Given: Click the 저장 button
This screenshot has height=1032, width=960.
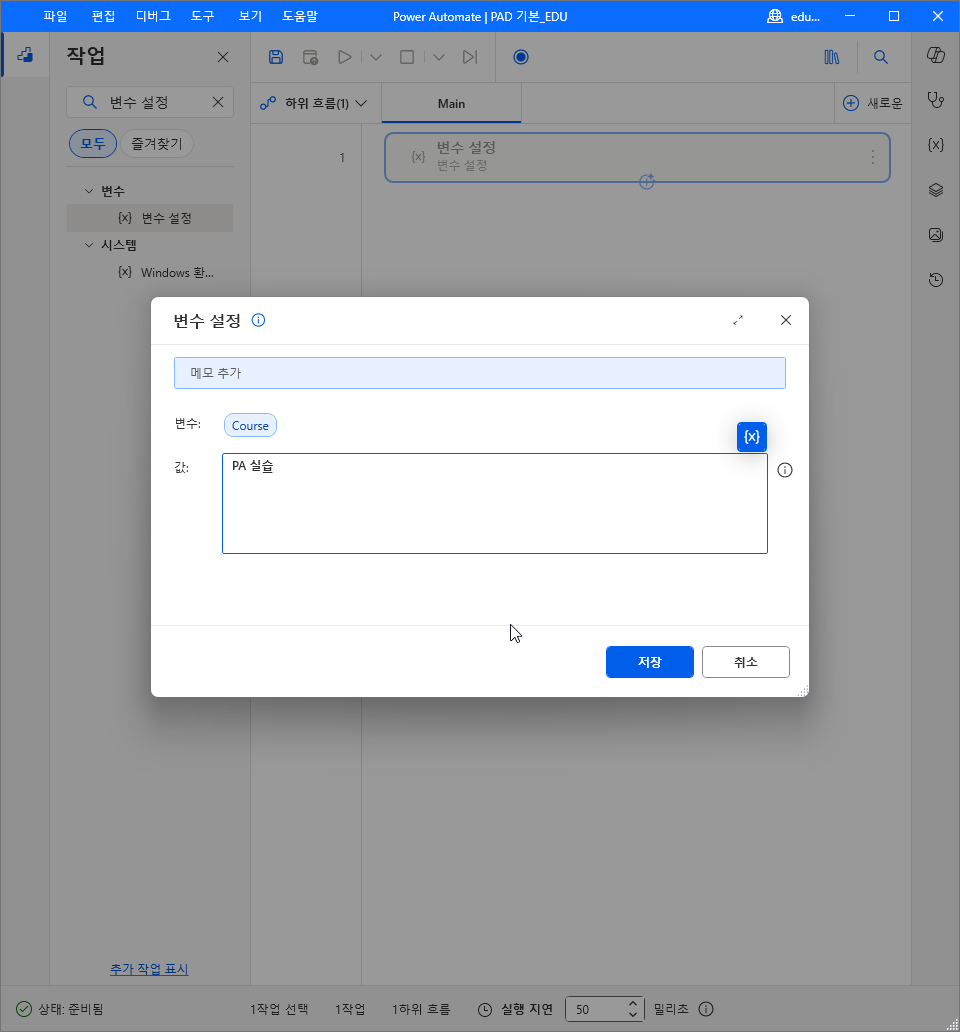Looking at the screenshot, I should click(x=649, y=662).
